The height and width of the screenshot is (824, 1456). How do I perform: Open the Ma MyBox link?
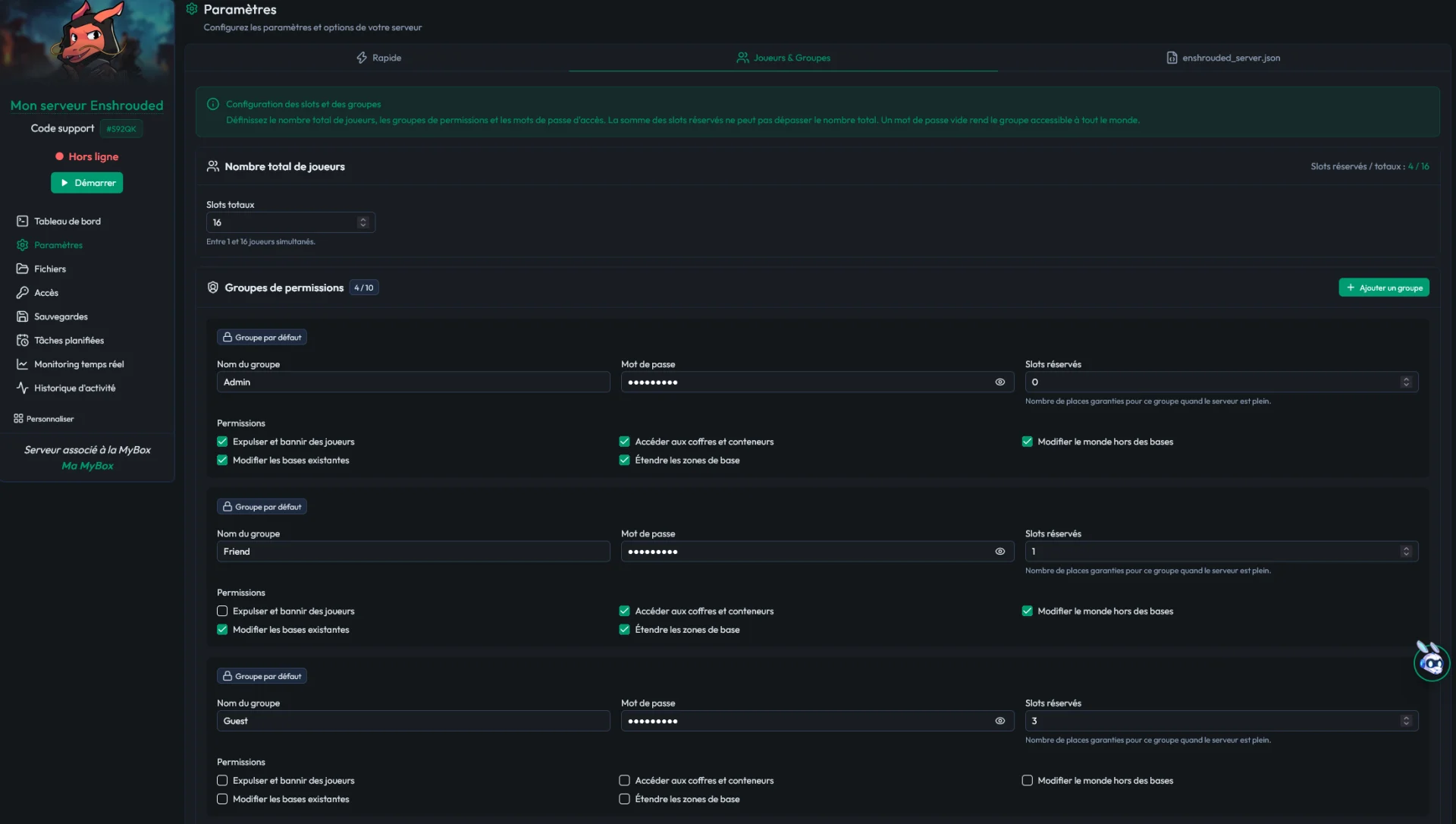(87, 466)
